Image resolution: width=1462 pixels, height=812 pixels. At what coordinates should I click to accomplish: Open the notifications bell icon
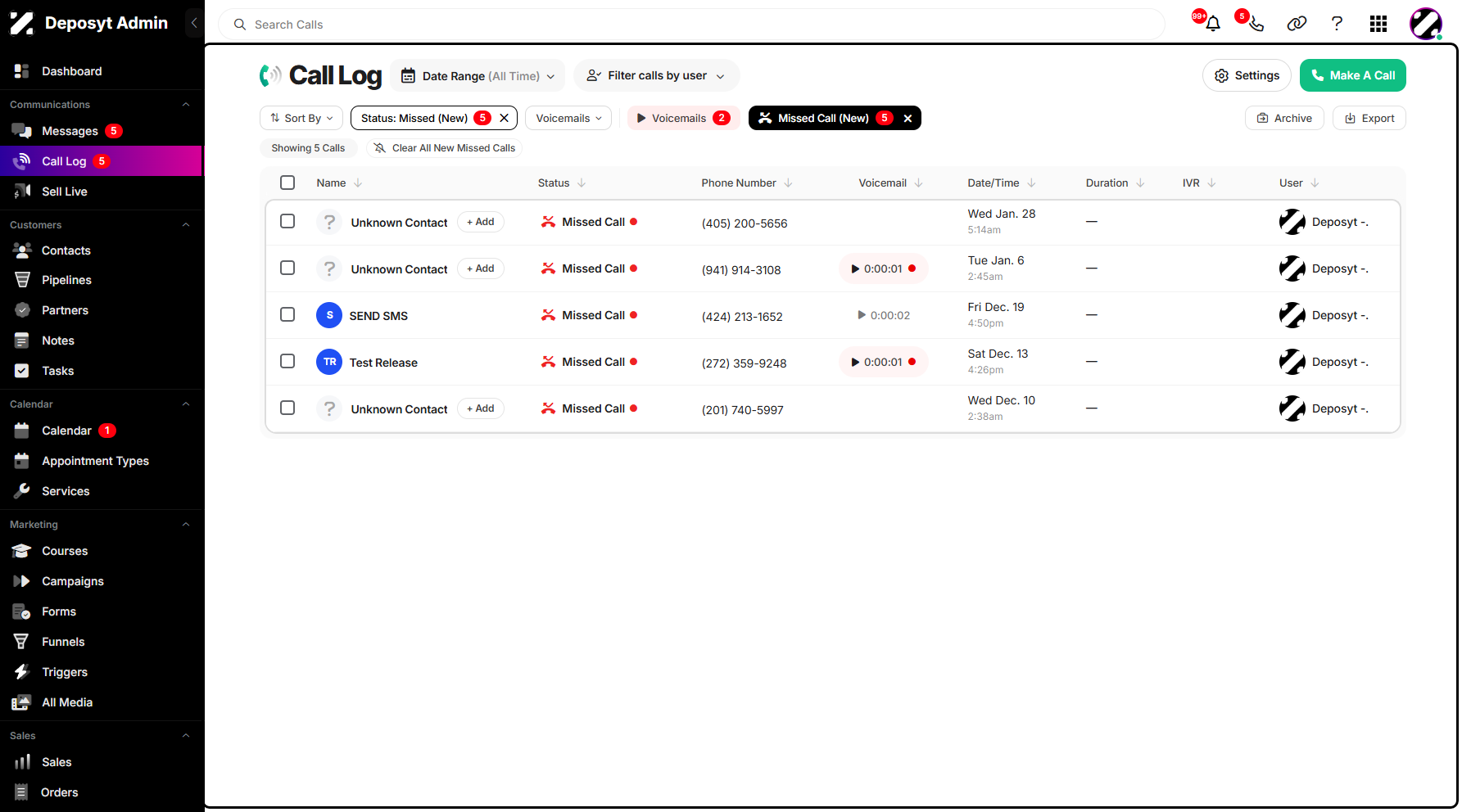(x=1213, y=24)
